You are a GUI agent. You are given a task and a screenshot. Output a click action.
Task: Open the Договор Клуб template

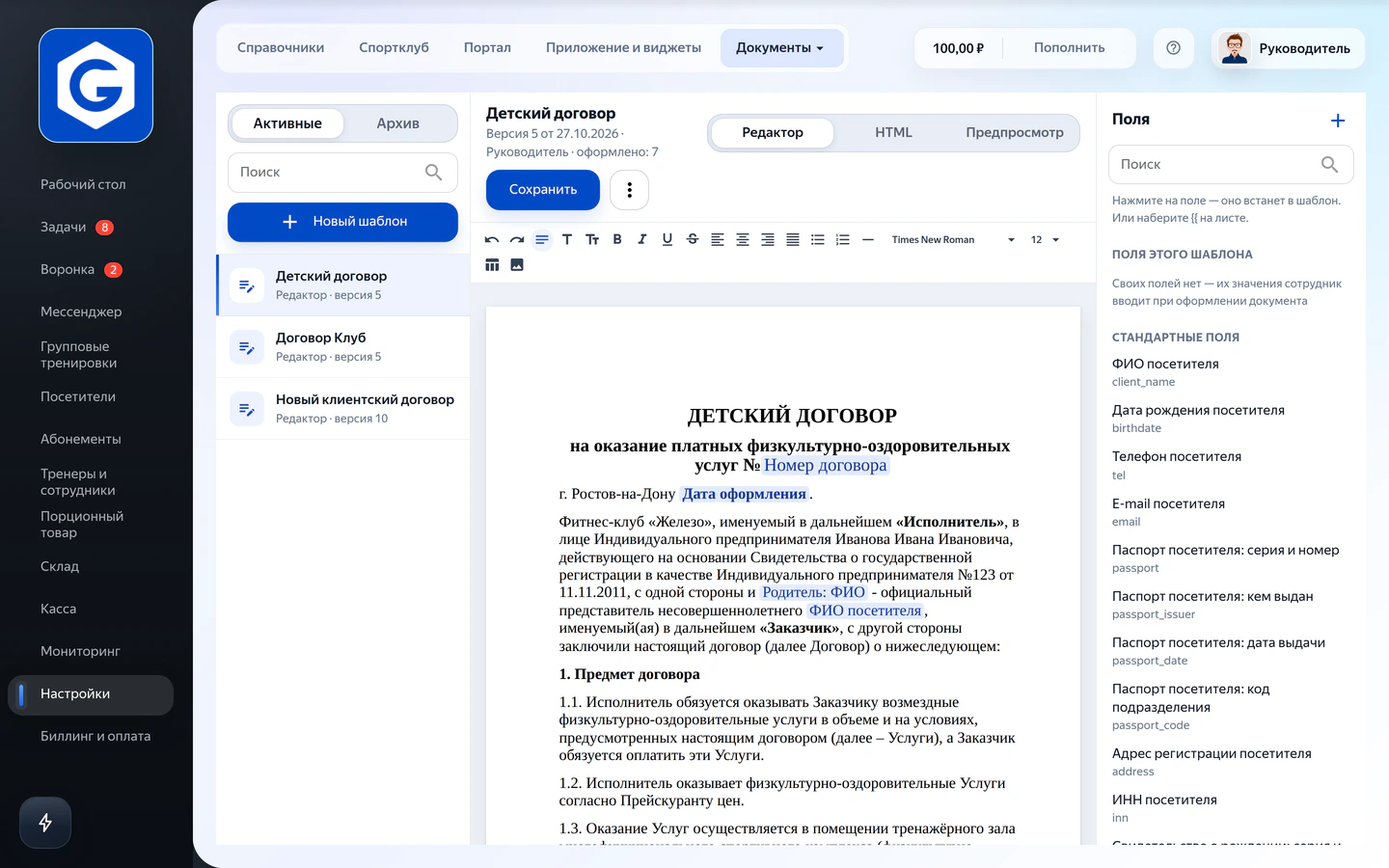coord(343,347)
